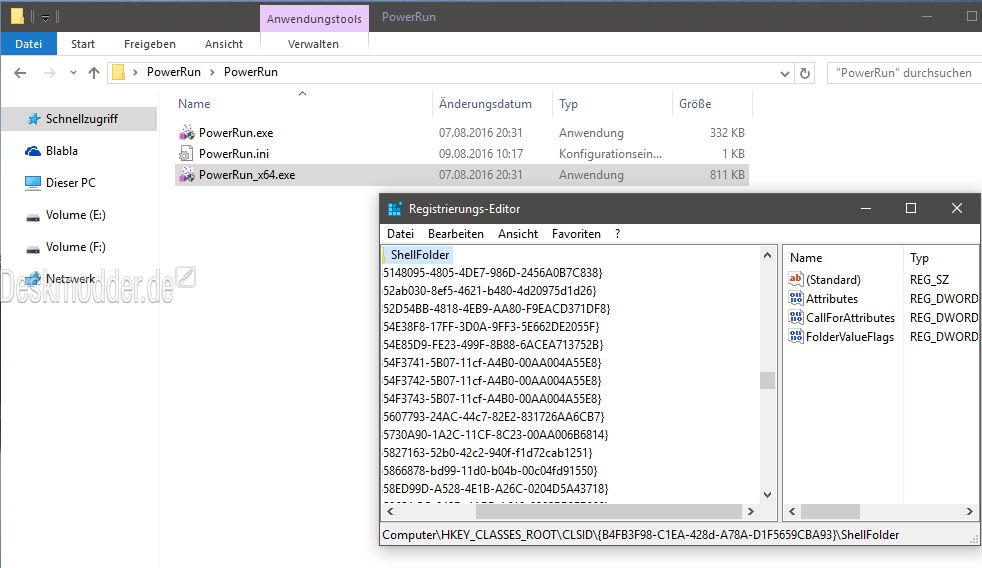Click registry tree scroll right arrow

tap(751, 512)
